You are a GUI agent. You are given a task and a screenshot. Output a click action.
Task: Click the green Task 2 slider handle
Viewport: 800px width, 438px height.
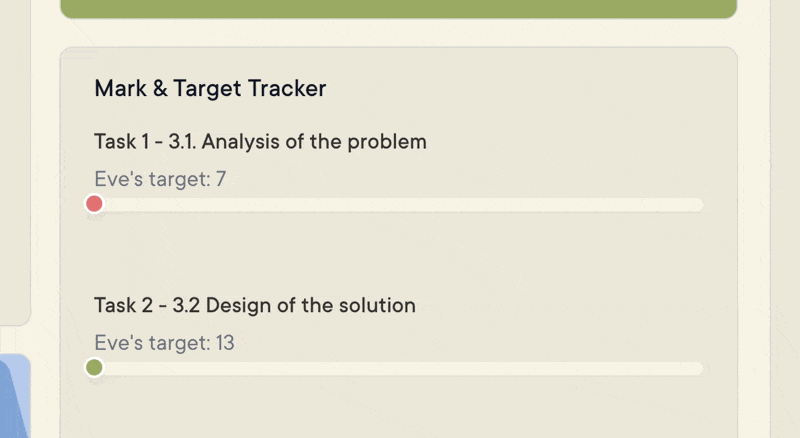click(94, 368)
